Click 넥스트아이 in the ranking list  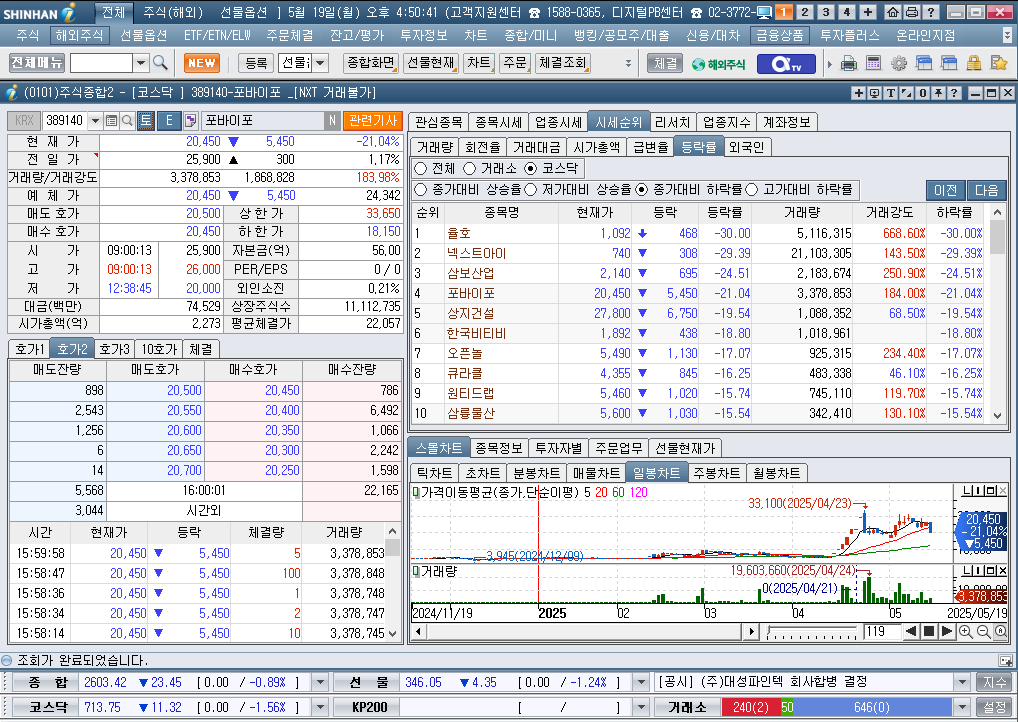[x=476, y=253]
